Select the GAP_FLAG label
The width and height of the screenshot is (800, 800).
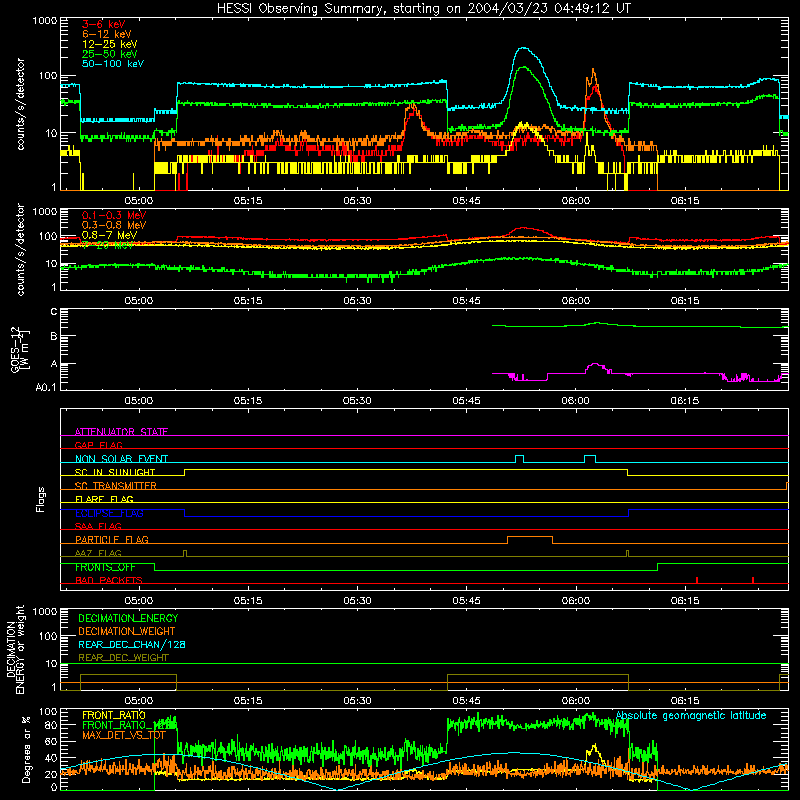point(98,445)
